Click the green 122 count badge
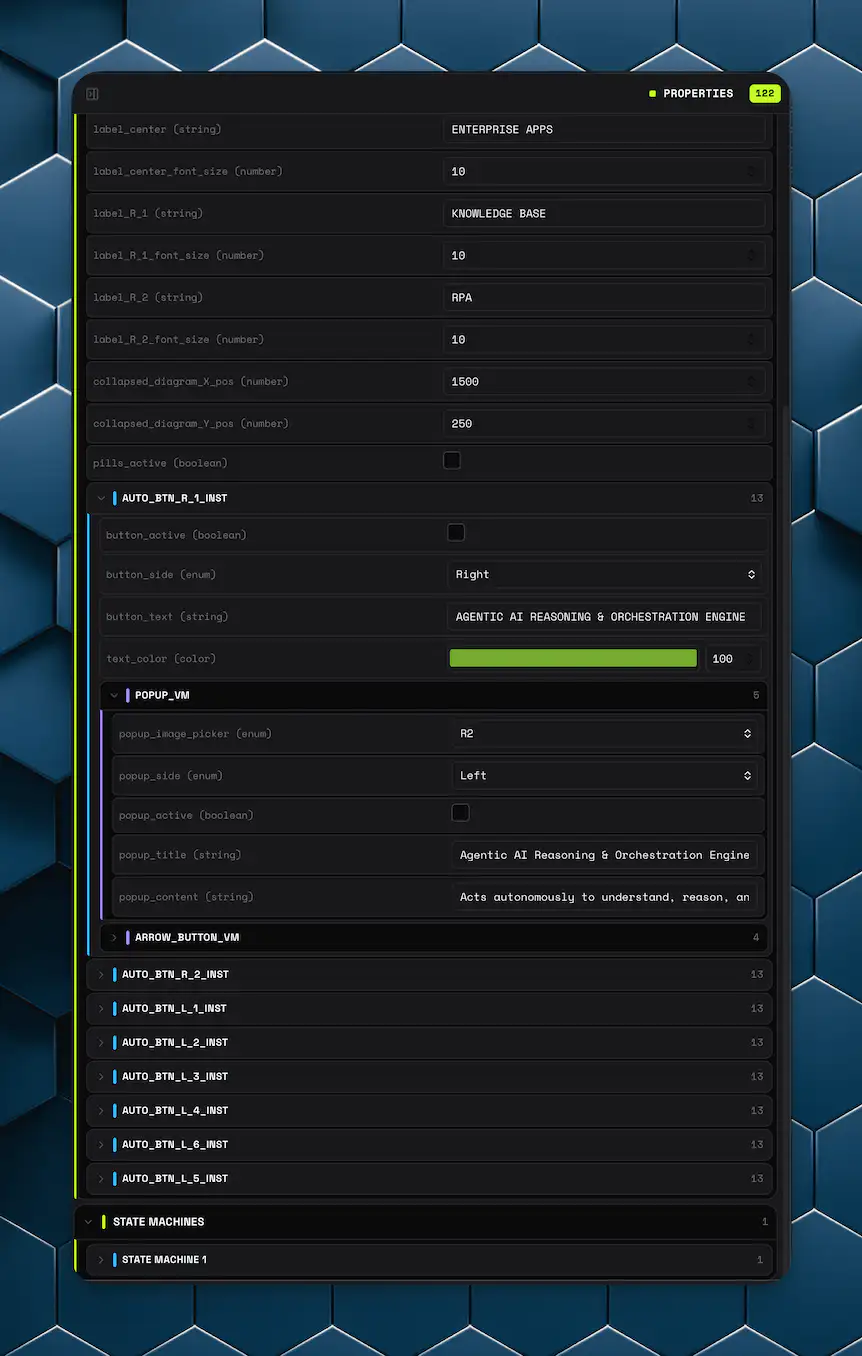The height and width of the screenshot is (1356, 862). tap(765, 93)
